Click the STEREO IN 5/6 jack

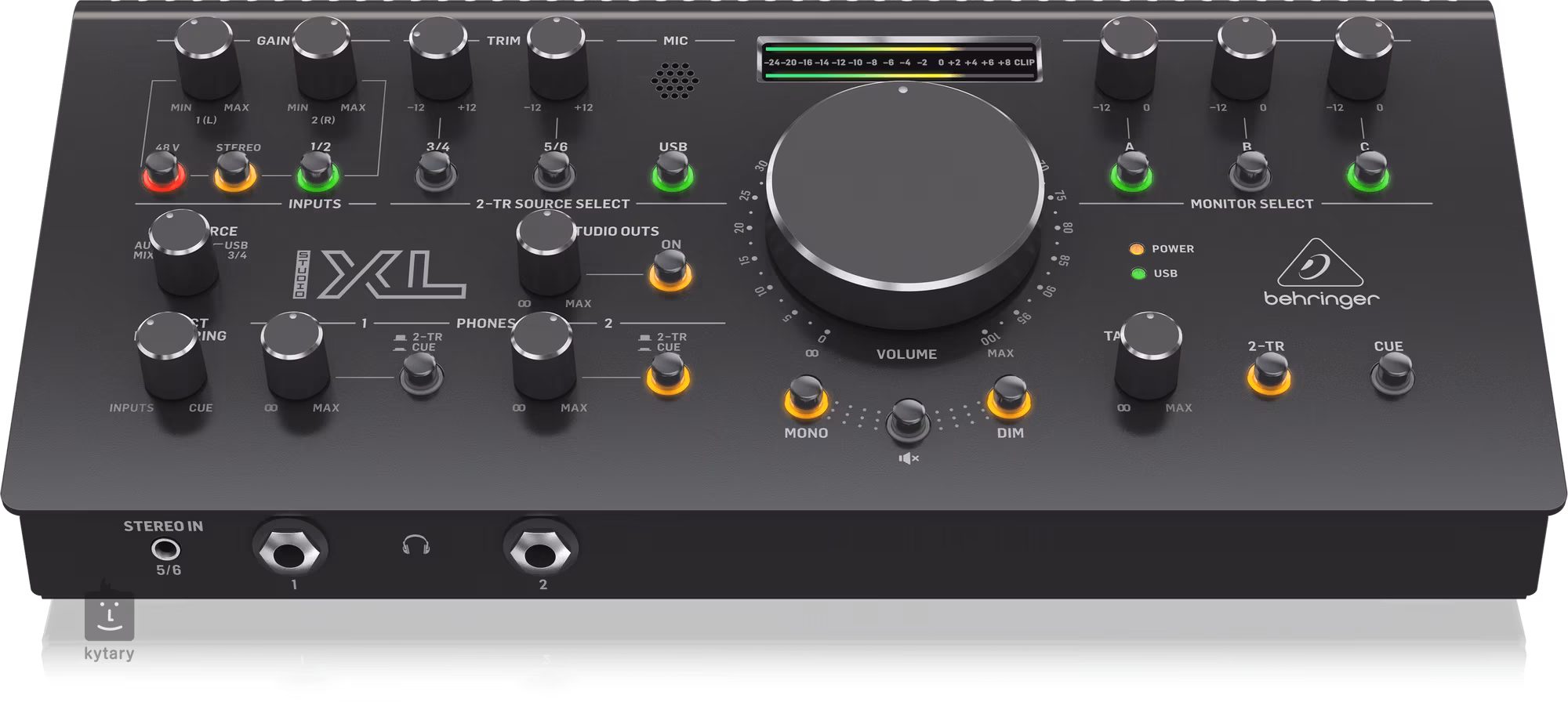pyautogui.click(x=164, y=548)
